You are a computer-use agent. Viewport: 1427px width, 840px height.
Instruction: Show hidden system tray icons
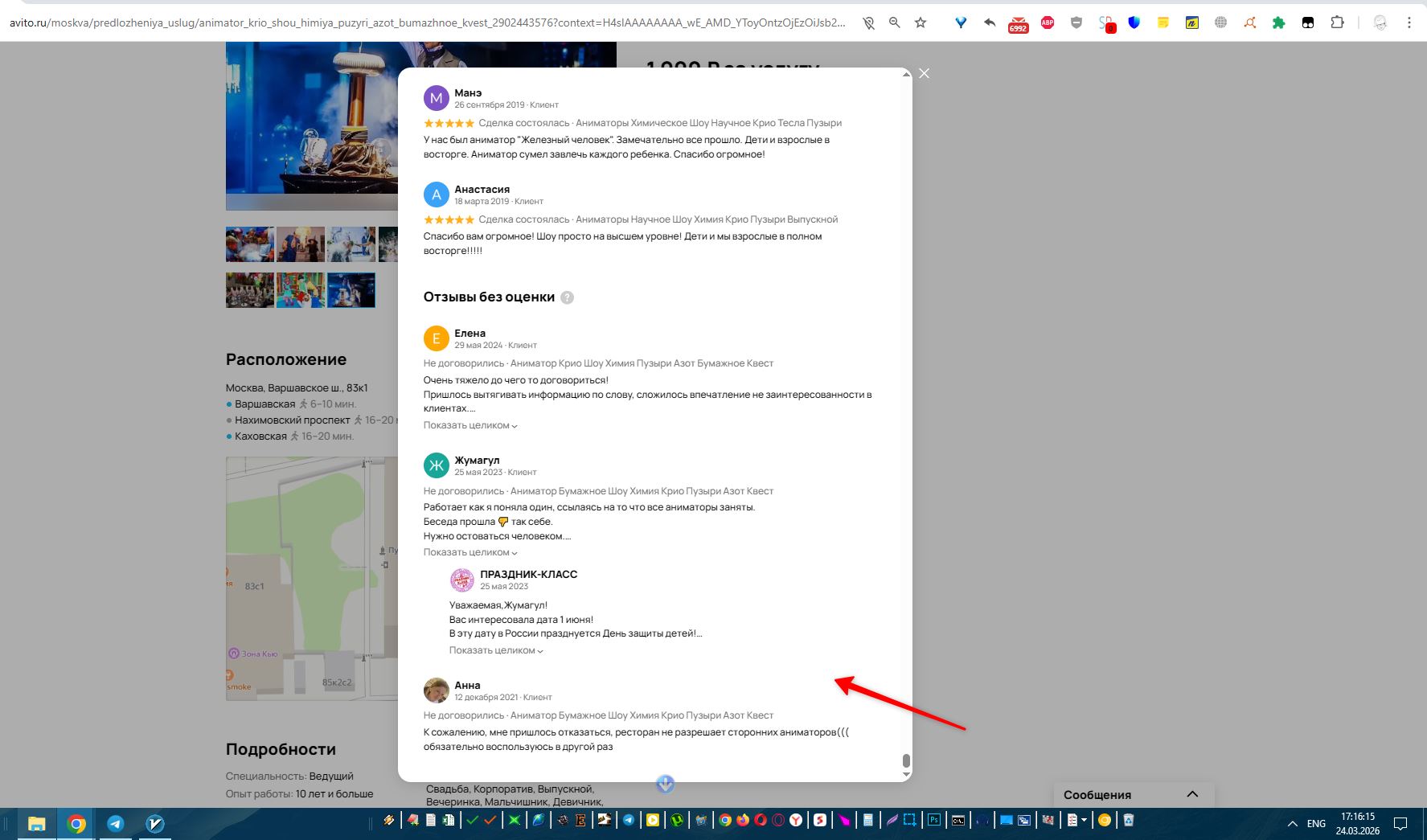(1292, 824)
